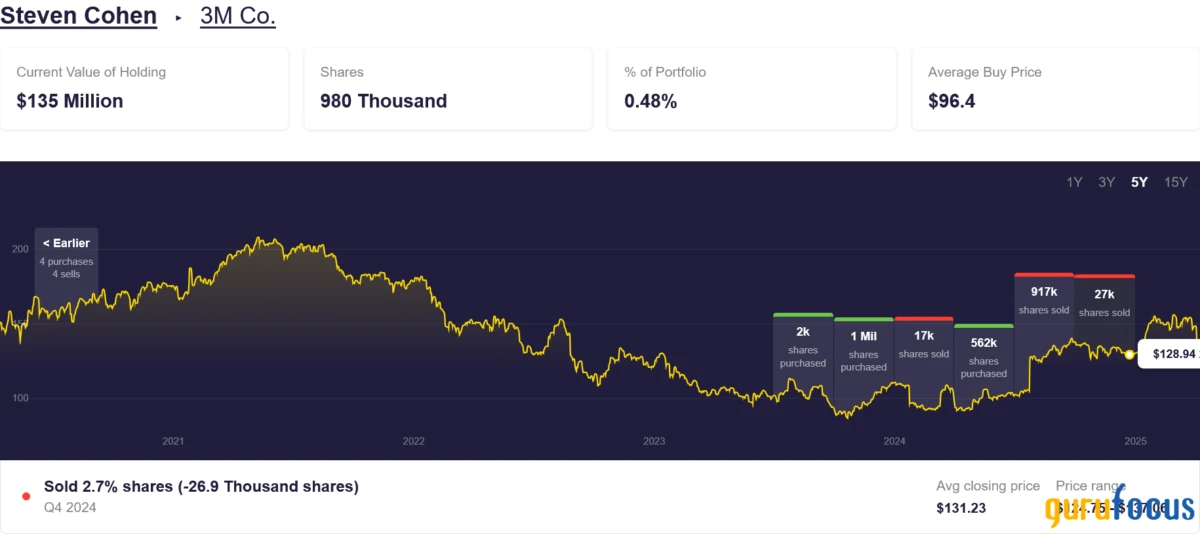Select the 917k shares sold marker
Image resolution: width=1200 pixels, height=537 pixels.
tap(1043, 300)
